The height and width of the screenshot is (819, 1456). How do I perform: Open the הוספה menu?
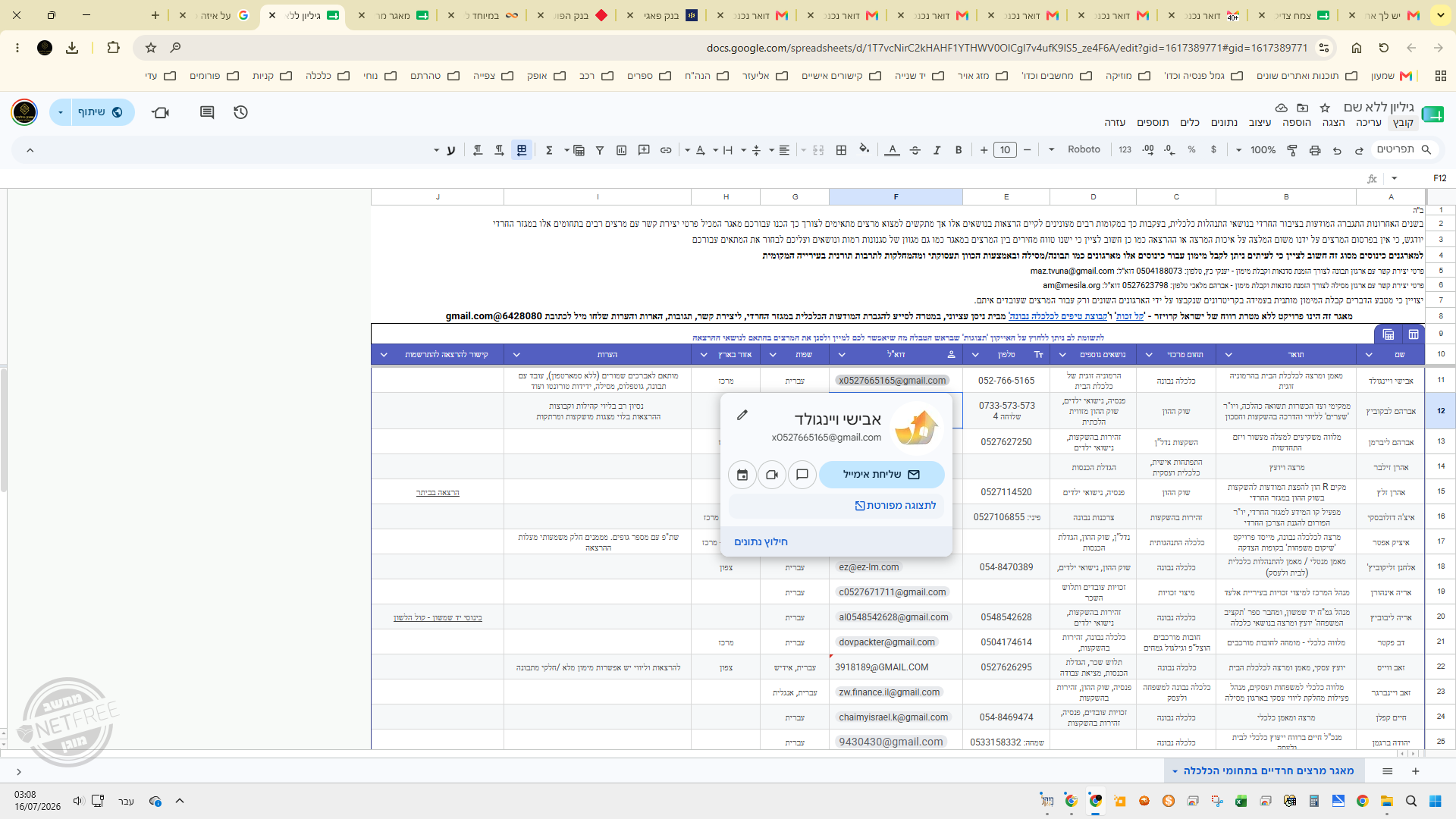click(x=1296, y=123)
